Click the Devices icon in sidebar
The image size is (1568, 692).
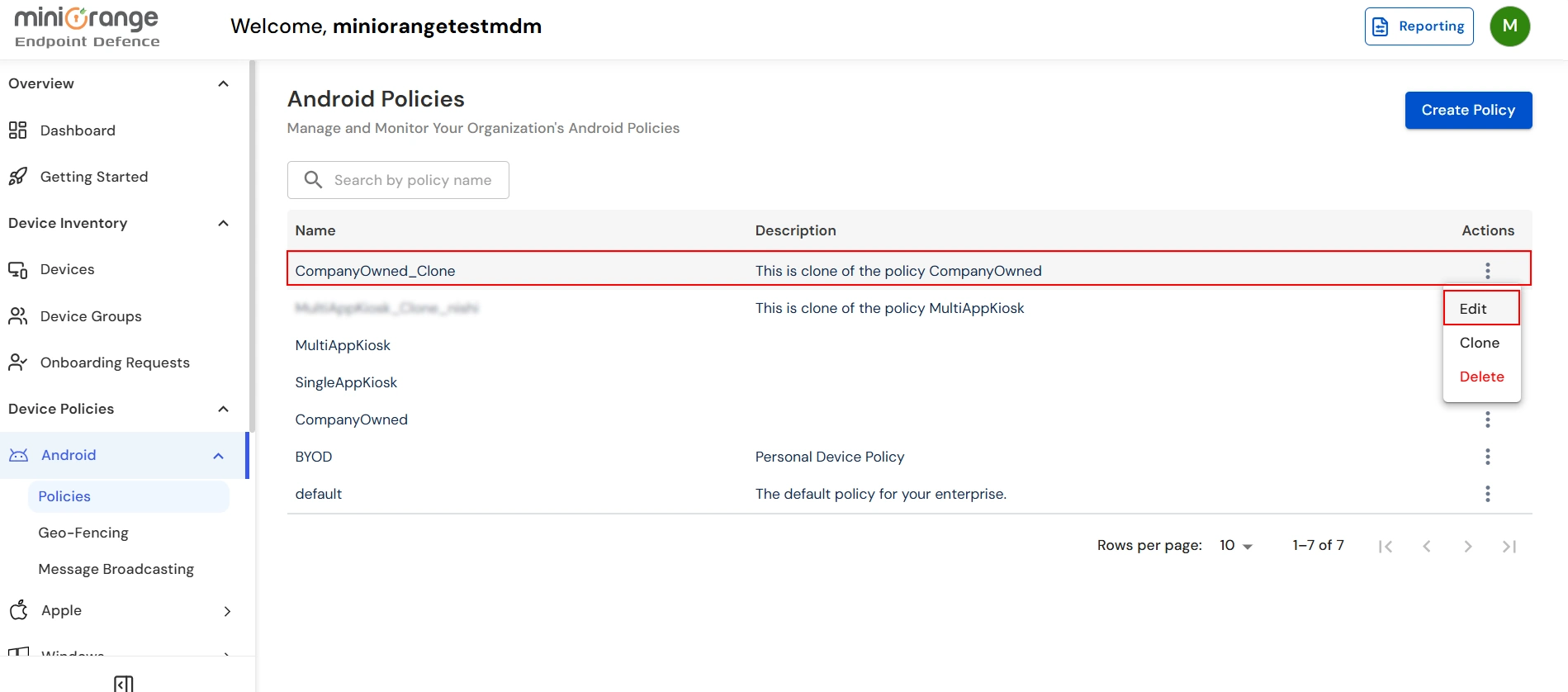click(x=18, y=268)
